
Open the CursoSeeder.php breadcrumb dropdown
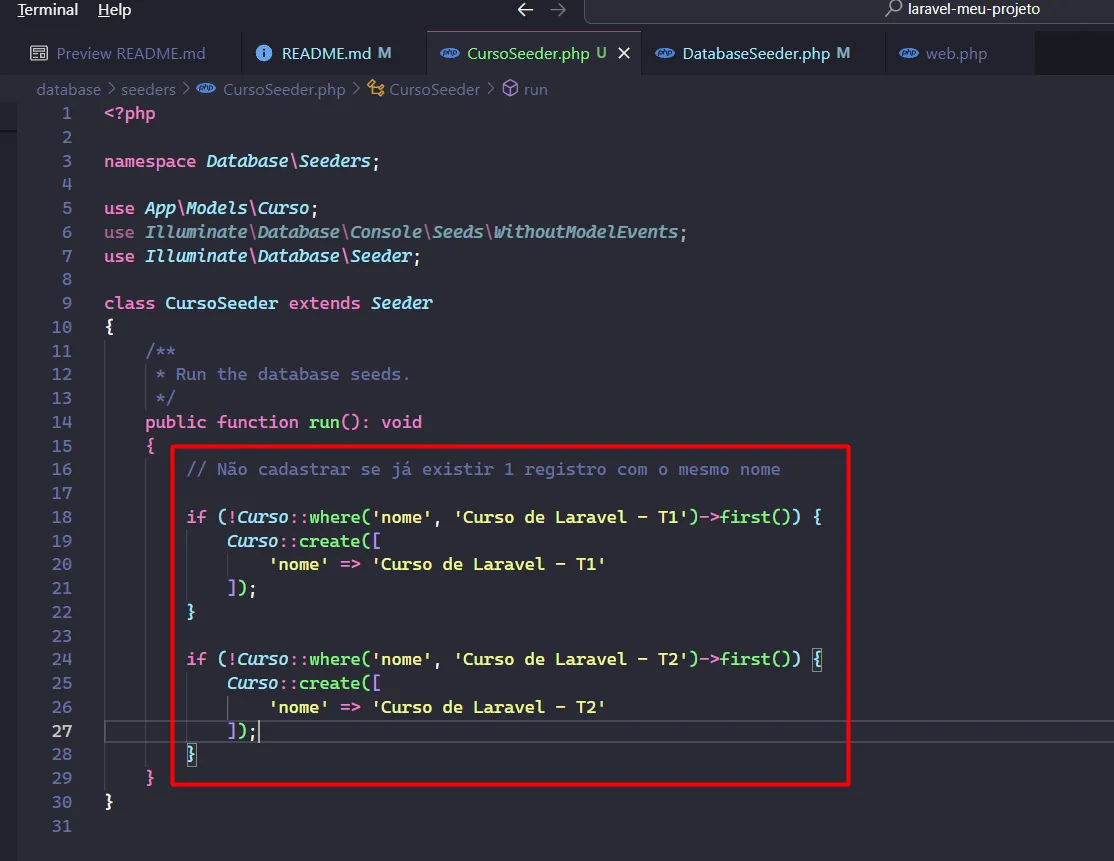[x=283, y=89]
